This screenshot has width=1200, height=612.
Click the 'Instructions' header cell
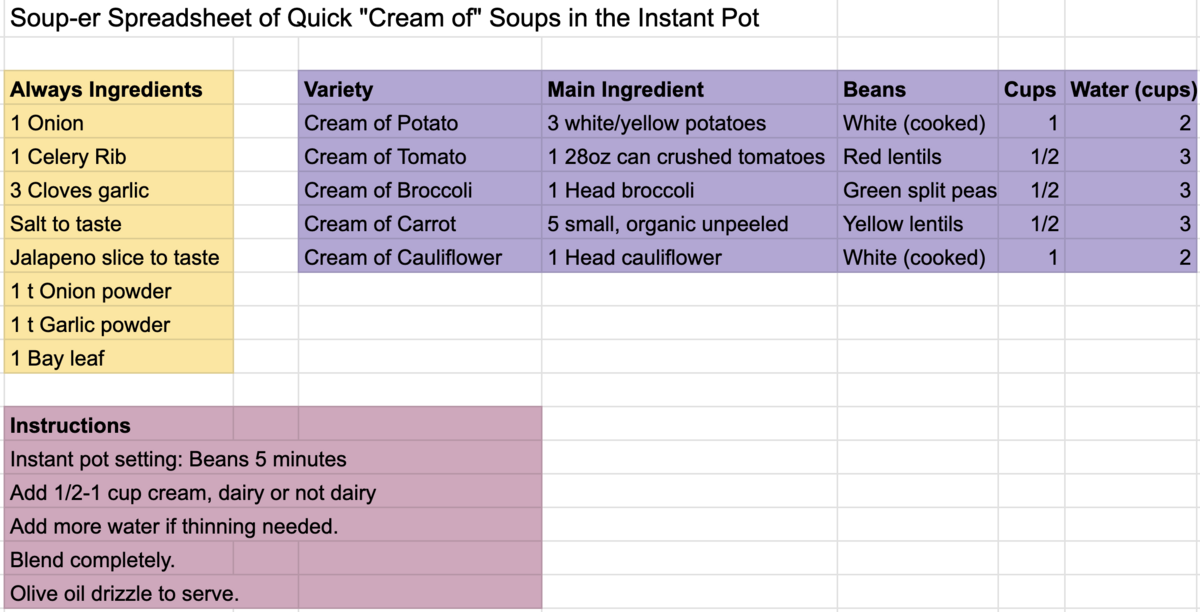pyautogui.click(x=119, y=425)
